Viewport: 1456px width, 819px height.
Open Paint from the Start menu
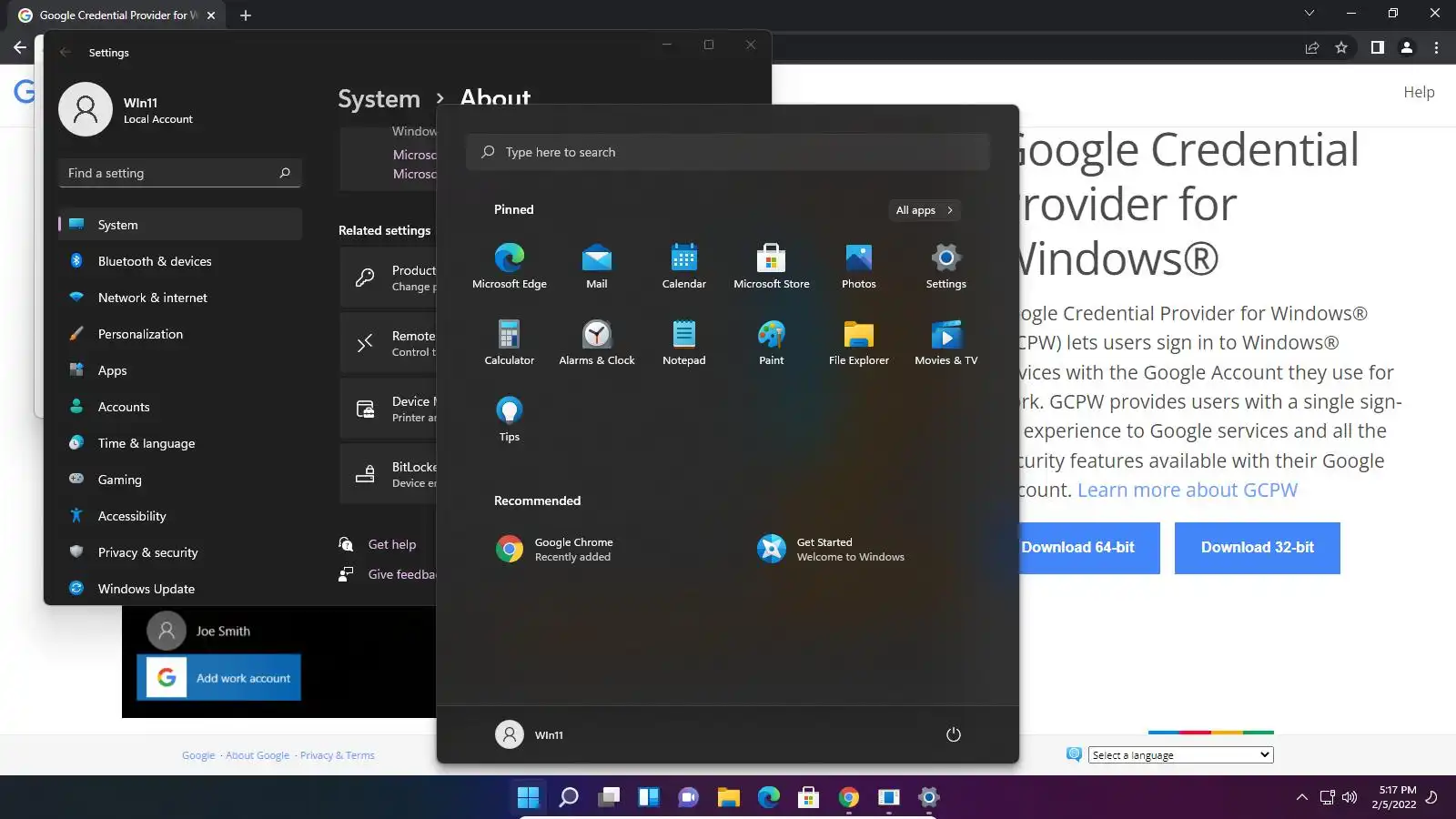click(x=772, y=342)
